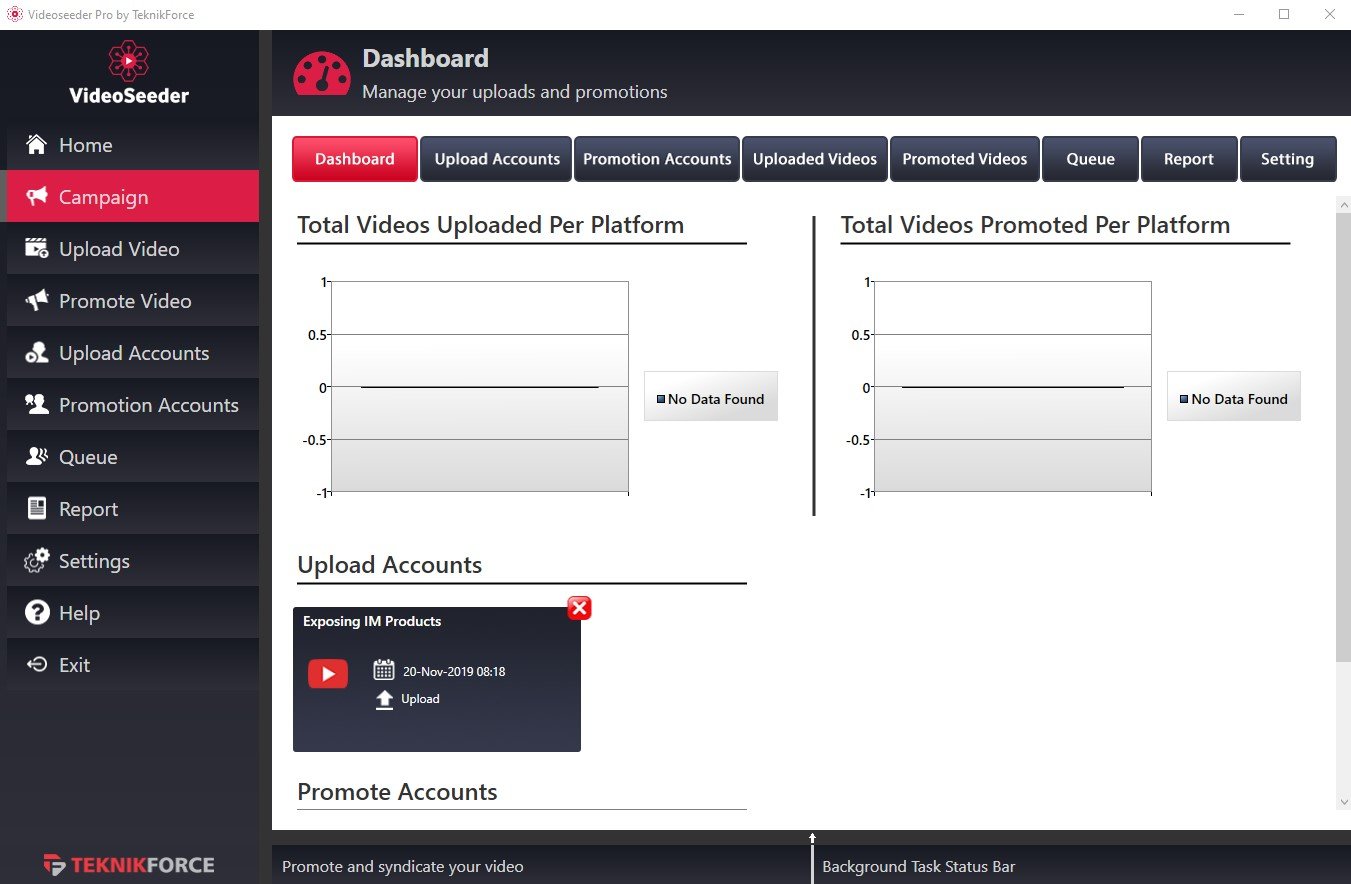Expand the Background Task Status Bar arrow
The height and width of the screenshot is (884, 1351).
pos(813,838)
